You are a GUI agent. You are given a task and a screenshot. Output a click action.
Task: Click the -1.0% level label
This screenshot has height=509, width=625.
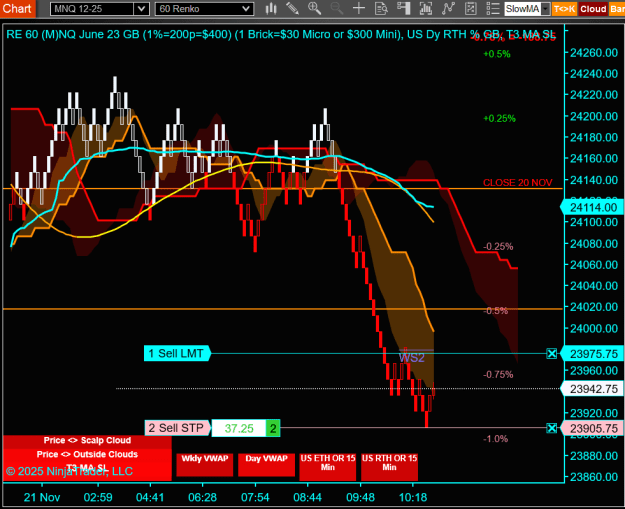pyautogui.click(x=495, y=439)
